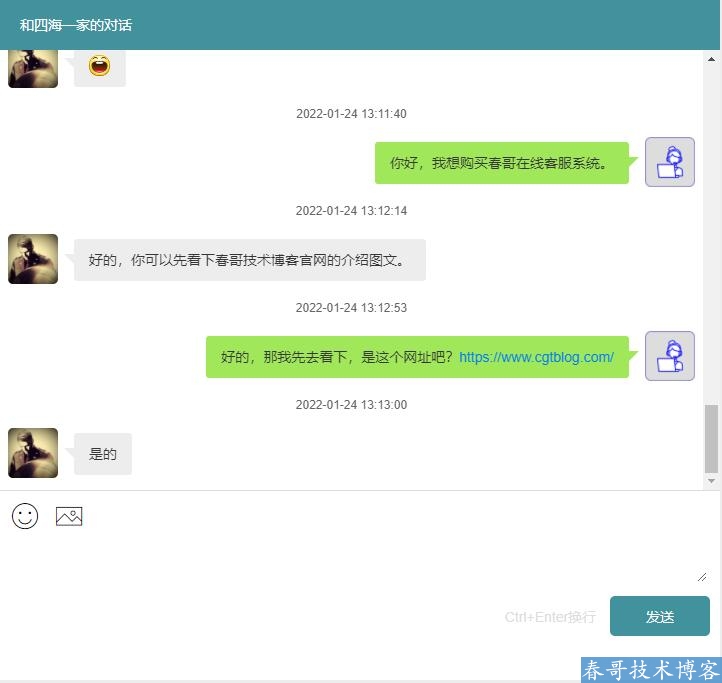Click the partially visible avatar at top left
Image resolution: width=722 pixels, height=683 pixels.
(x=33, y=69)
